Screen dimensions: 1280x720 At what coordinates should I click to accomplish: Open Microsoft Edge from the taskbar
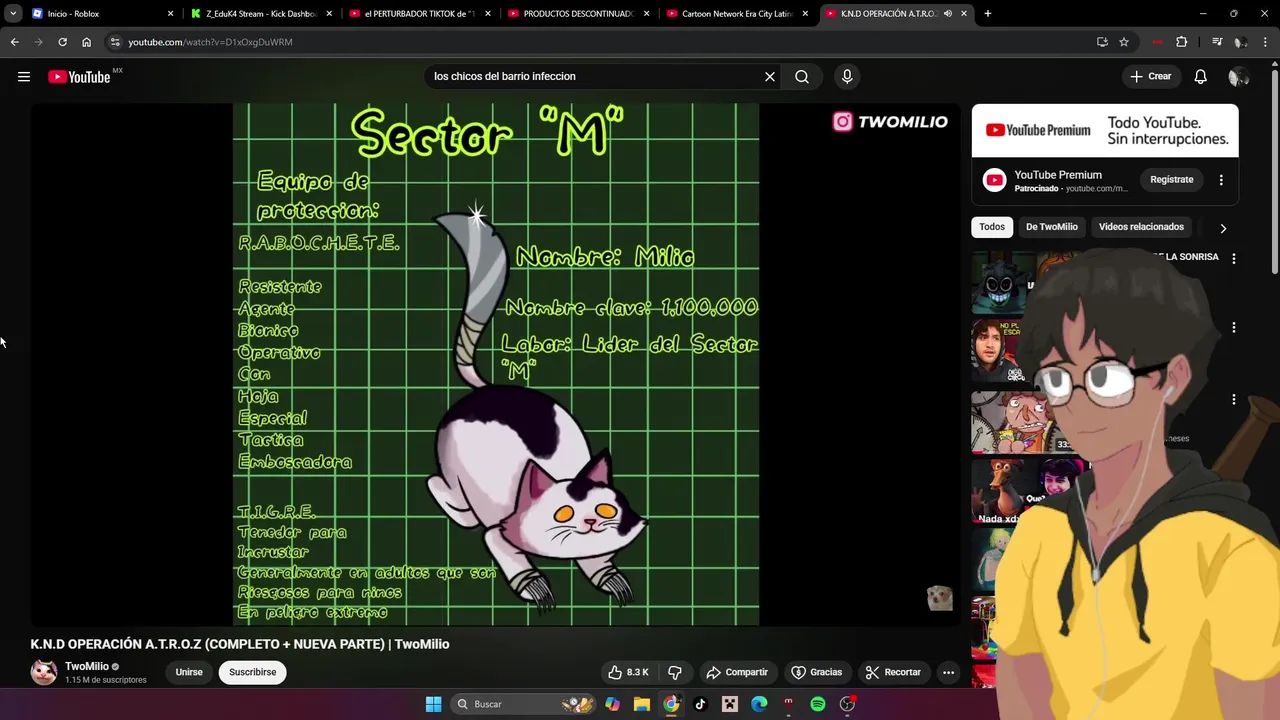coord(759,704)
